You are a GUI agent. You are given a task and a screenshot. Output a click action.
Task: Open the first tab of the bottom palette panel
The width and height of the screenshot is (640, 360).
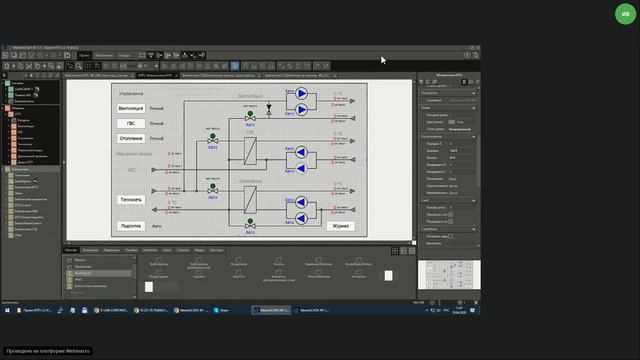[71, 250]
